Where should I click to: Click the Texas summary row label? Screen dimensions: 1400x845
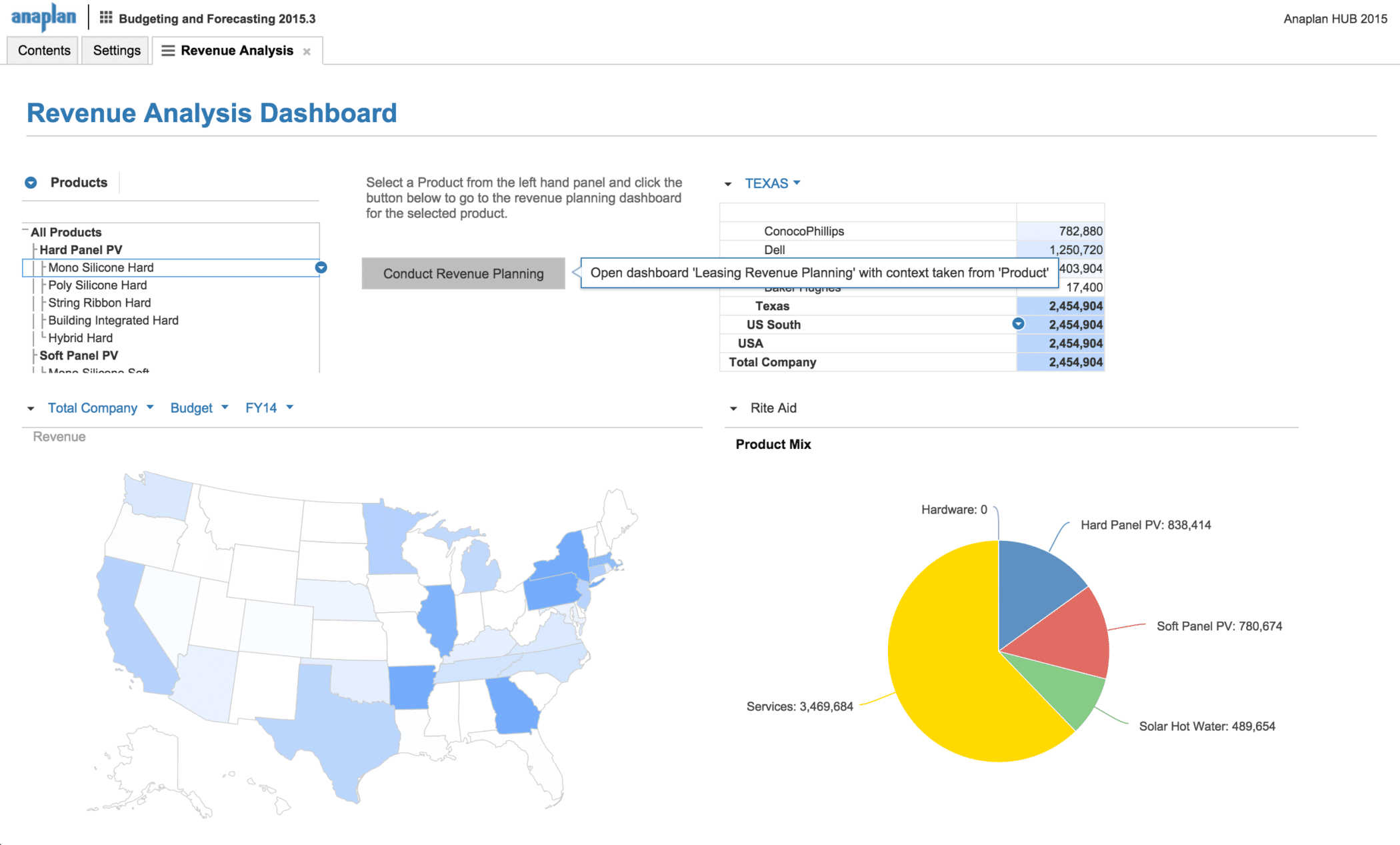(x=772, y=306)
